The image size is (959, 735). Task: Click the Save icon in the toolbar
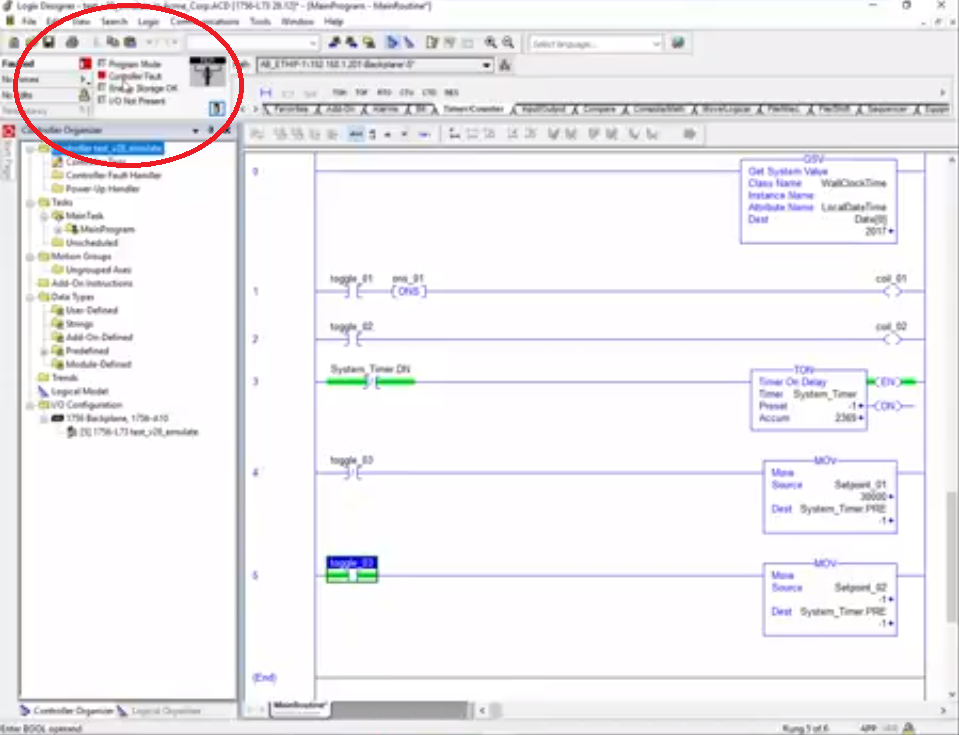49,43
